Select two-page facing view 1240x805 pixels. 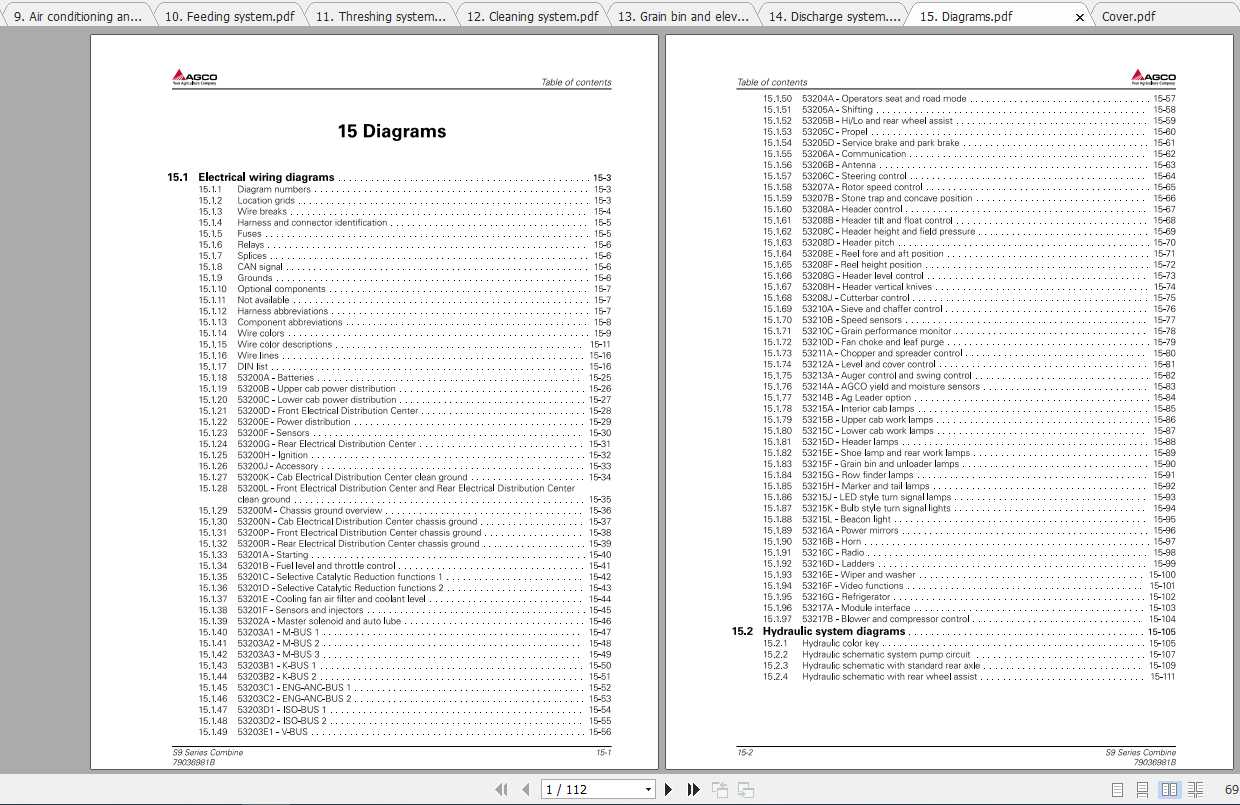pyautogui.click(x=1169, y=789)
